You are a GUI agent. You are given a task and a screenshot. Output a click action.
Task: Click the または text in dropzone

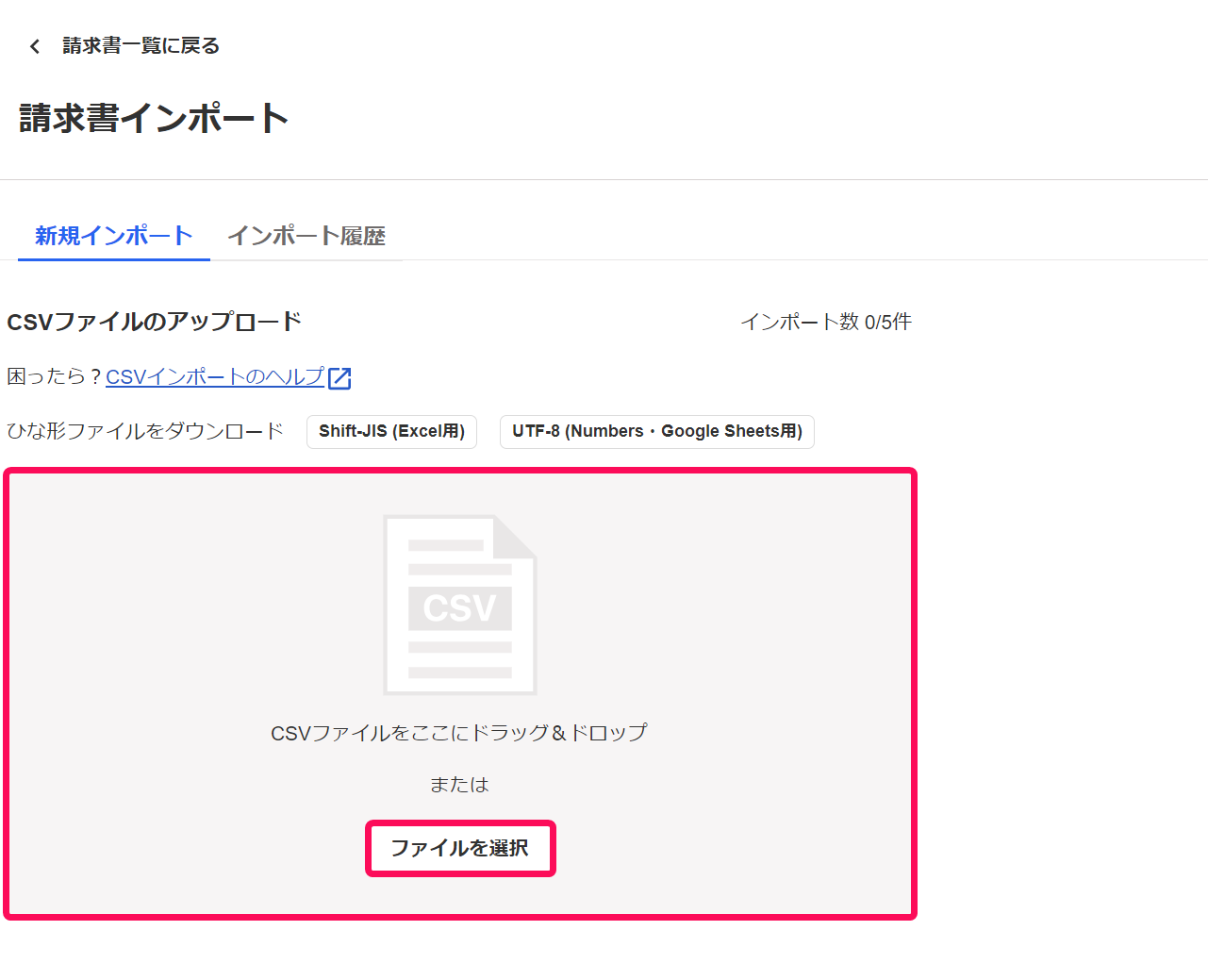tap(459, 785)
